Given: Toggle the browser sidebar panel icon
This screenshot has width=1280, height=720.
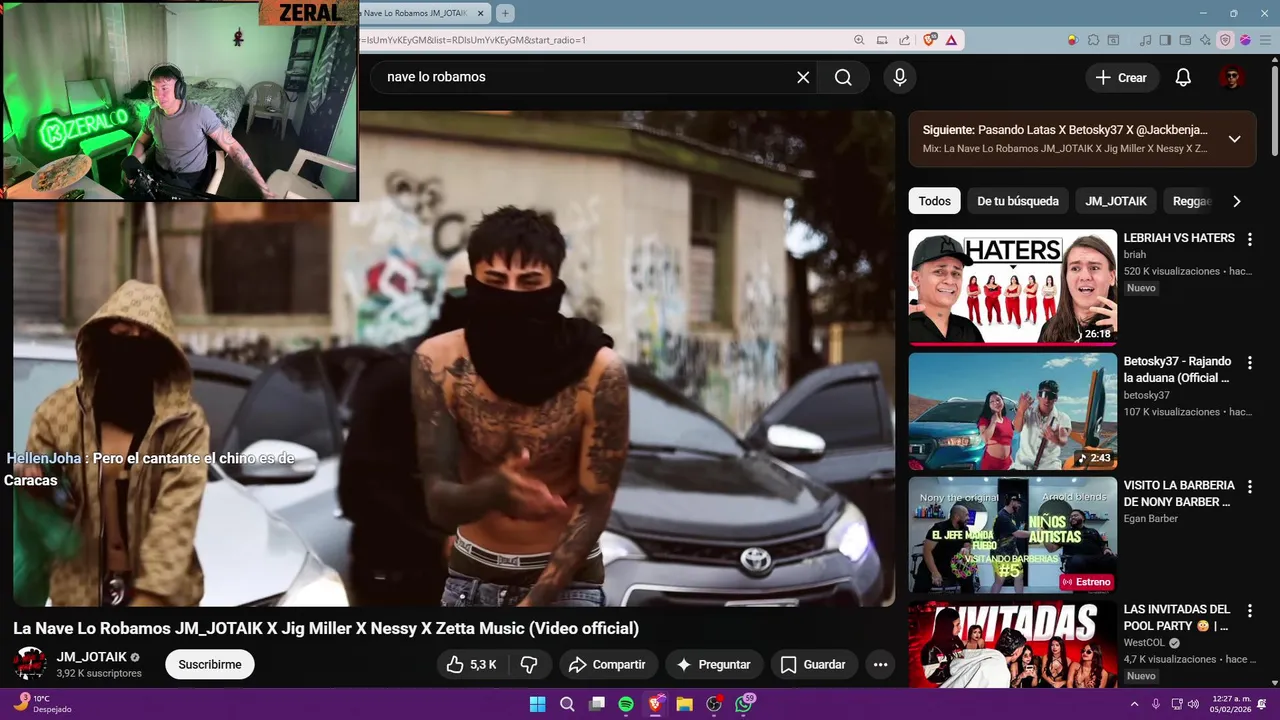Looking at the screenshot, I should 1165,40.
